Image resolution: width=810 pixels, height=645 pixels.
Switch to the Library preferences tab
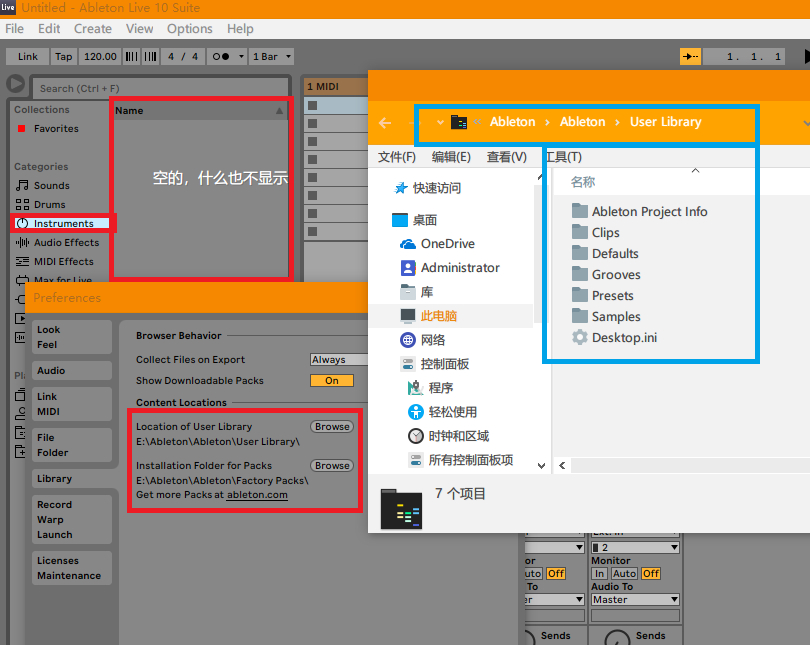[x=72, y=479]
